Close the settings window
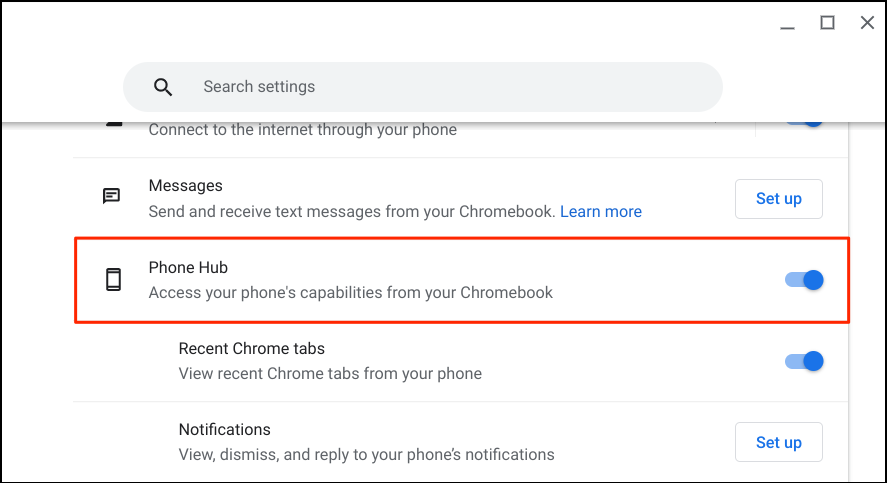The width and height of the screenshot is (887, 483). (x=867, y=23)
